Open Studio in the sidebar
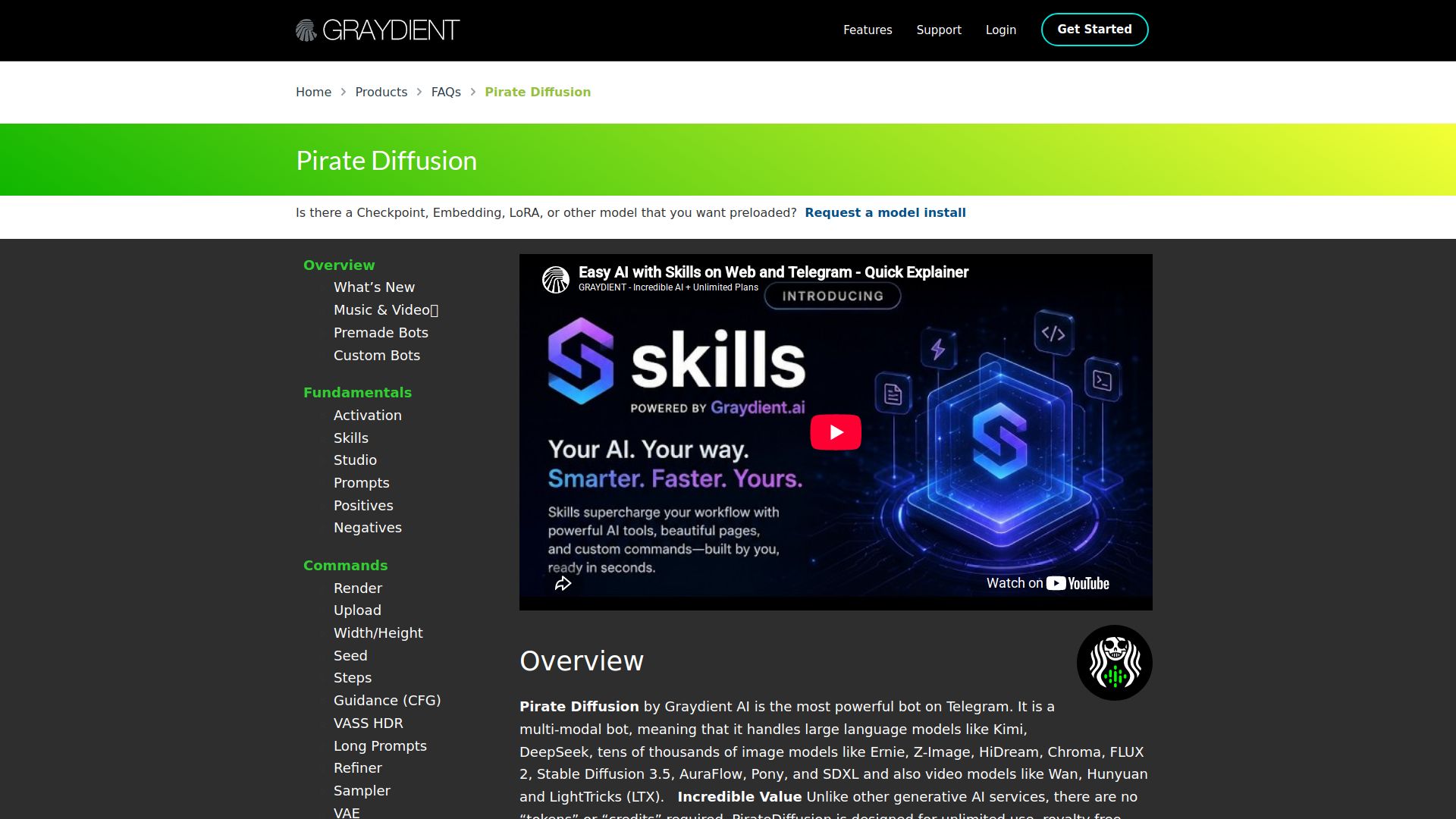Viewport: 1456px width, 819px height. pyautogui.click(x=355, y=460)
